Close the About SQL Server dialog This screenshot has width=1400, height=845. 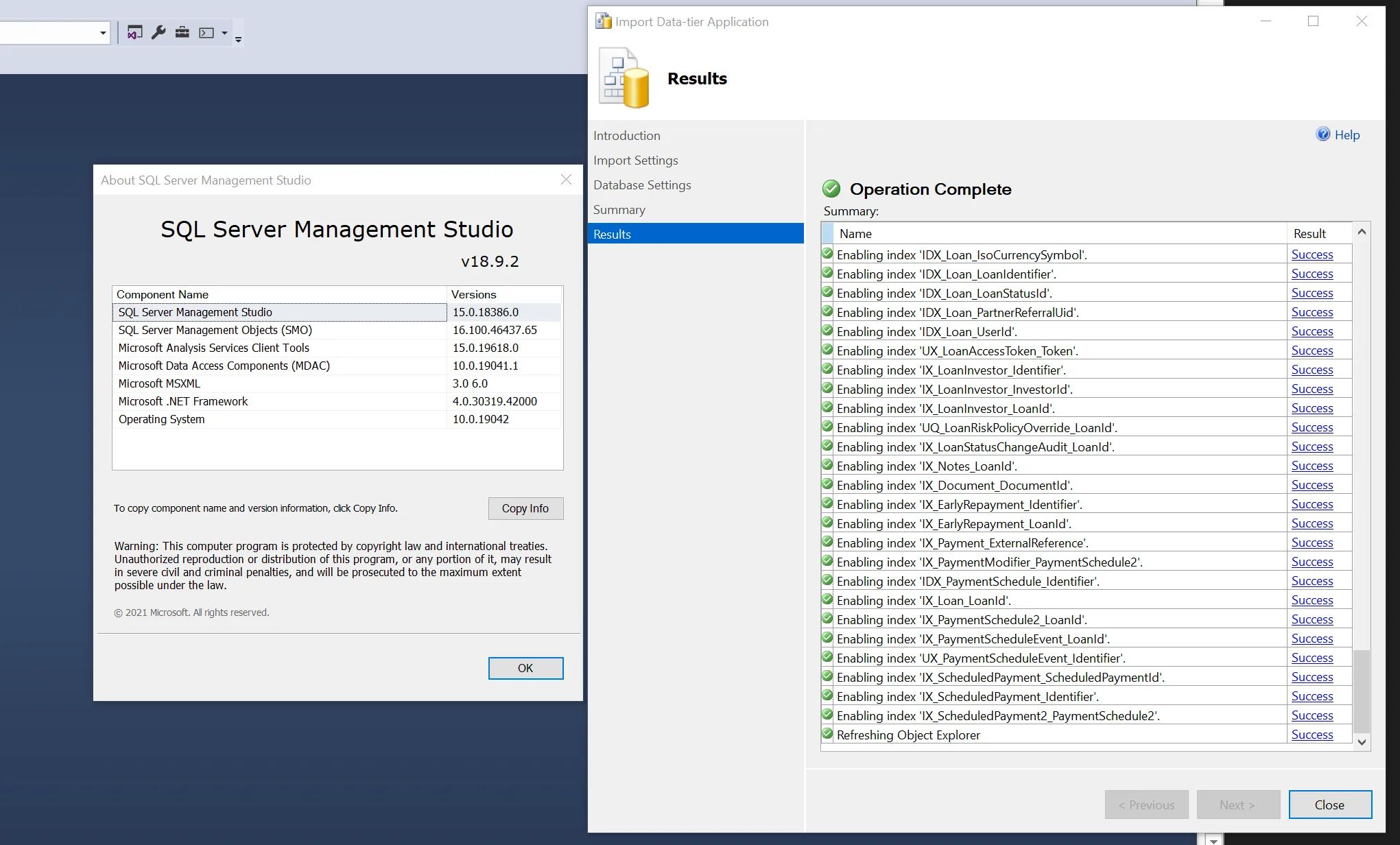(566, 180)
